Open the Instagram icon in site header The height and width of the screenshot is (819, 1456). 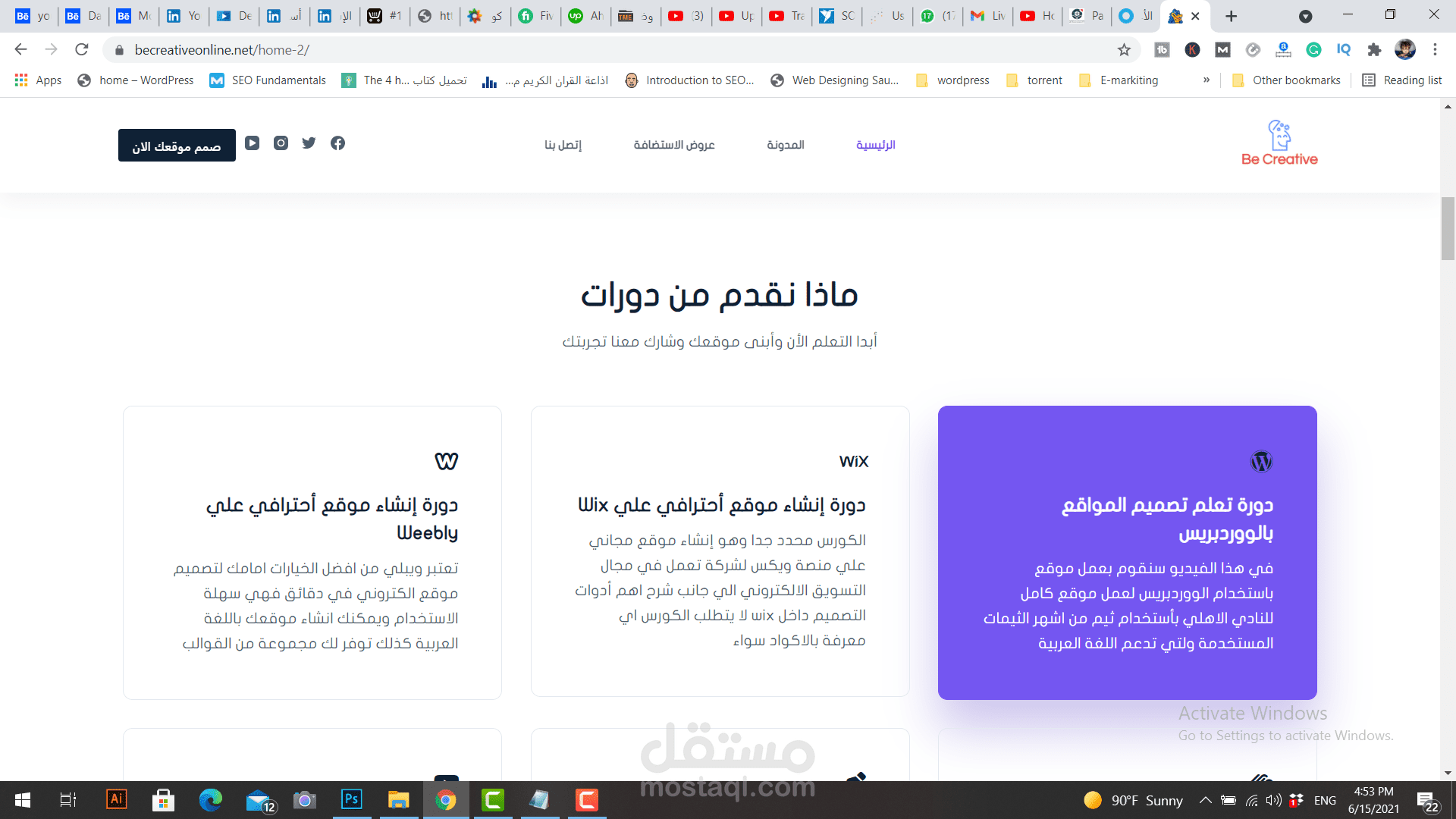pyautogui.click(x=281, y=143)
